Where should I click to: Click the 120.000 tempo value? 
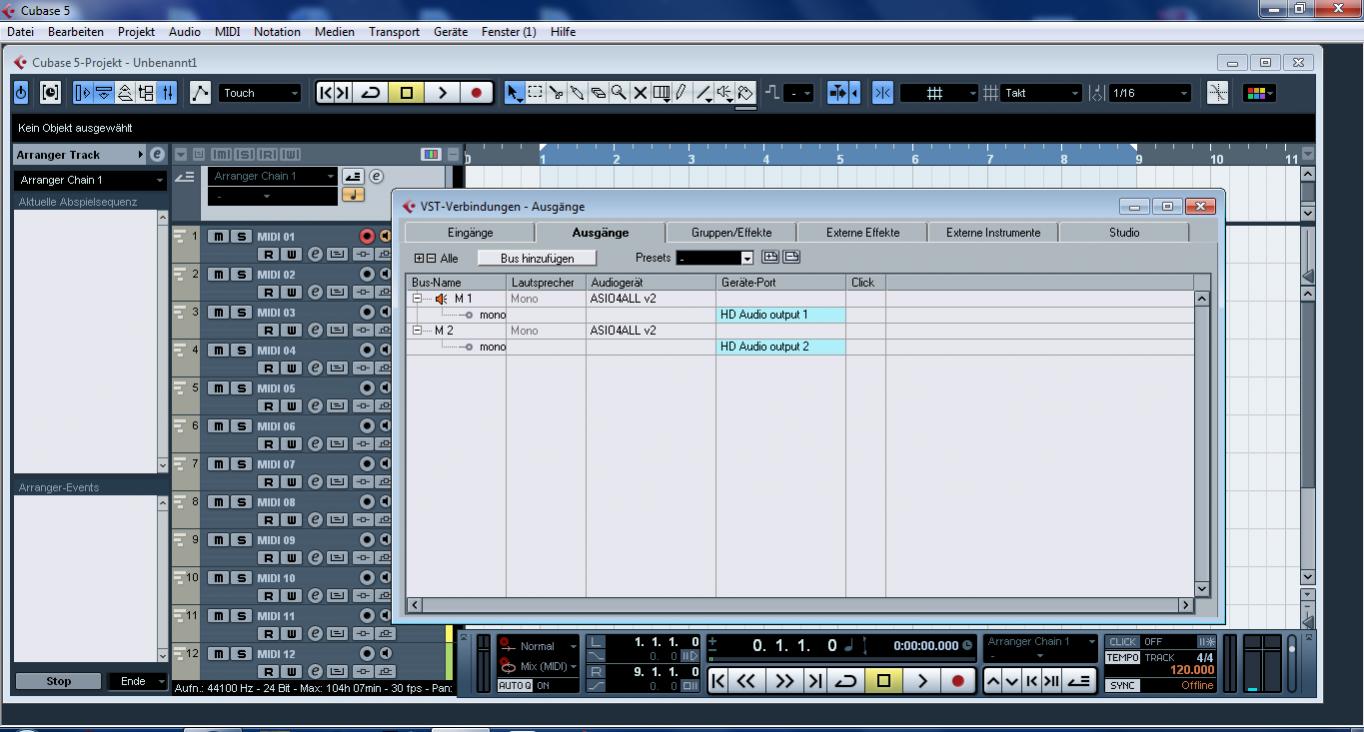(x=1192, y=670)
